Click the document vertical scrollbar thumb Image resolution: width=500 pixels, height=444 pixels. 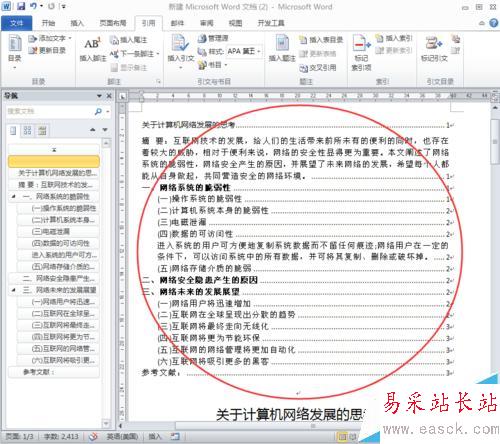[x=495, y=141]
